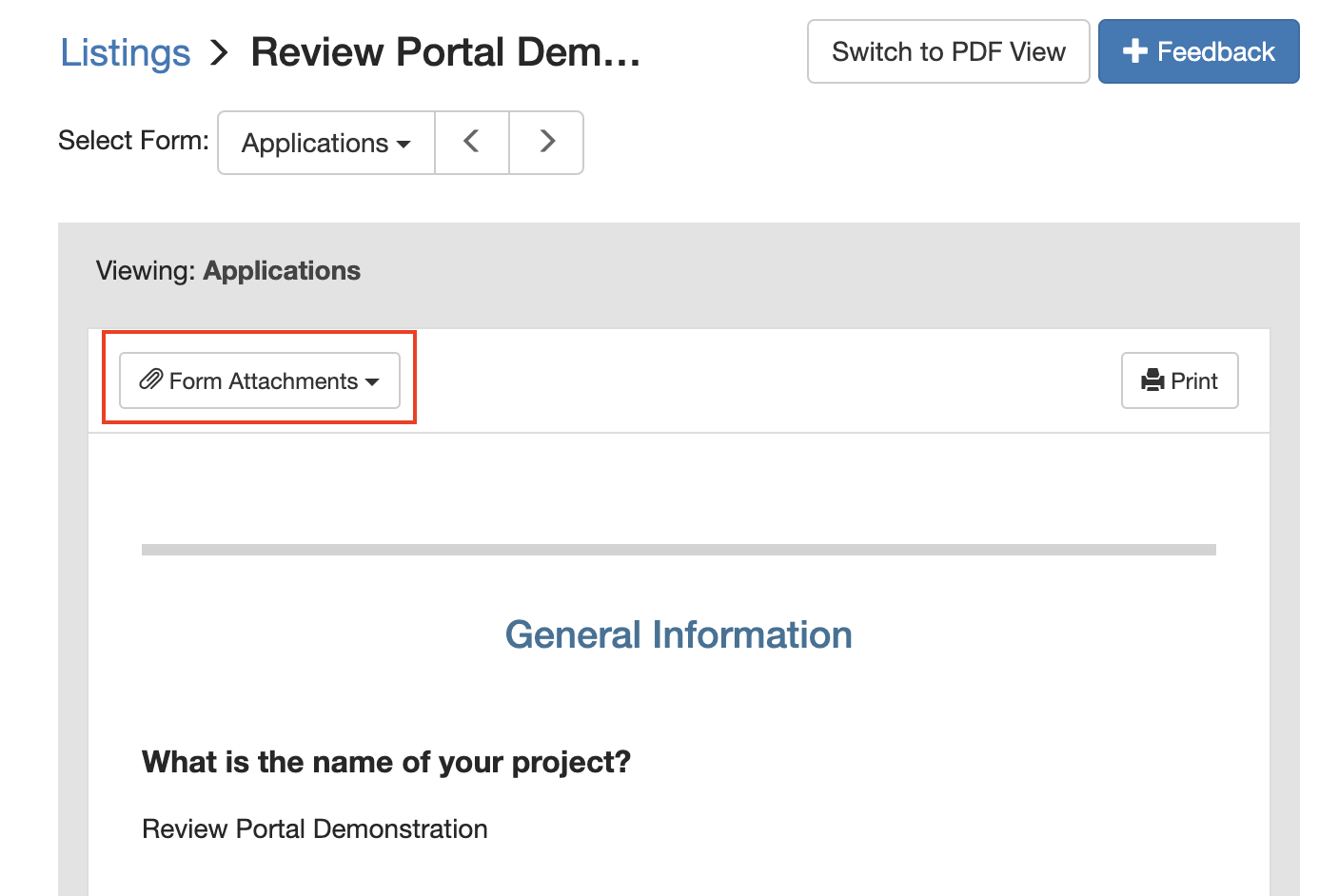Open the Form Attachments dropdown
Screen dimensions: 1319x896
pyautogui.click(x=259, y=380)
